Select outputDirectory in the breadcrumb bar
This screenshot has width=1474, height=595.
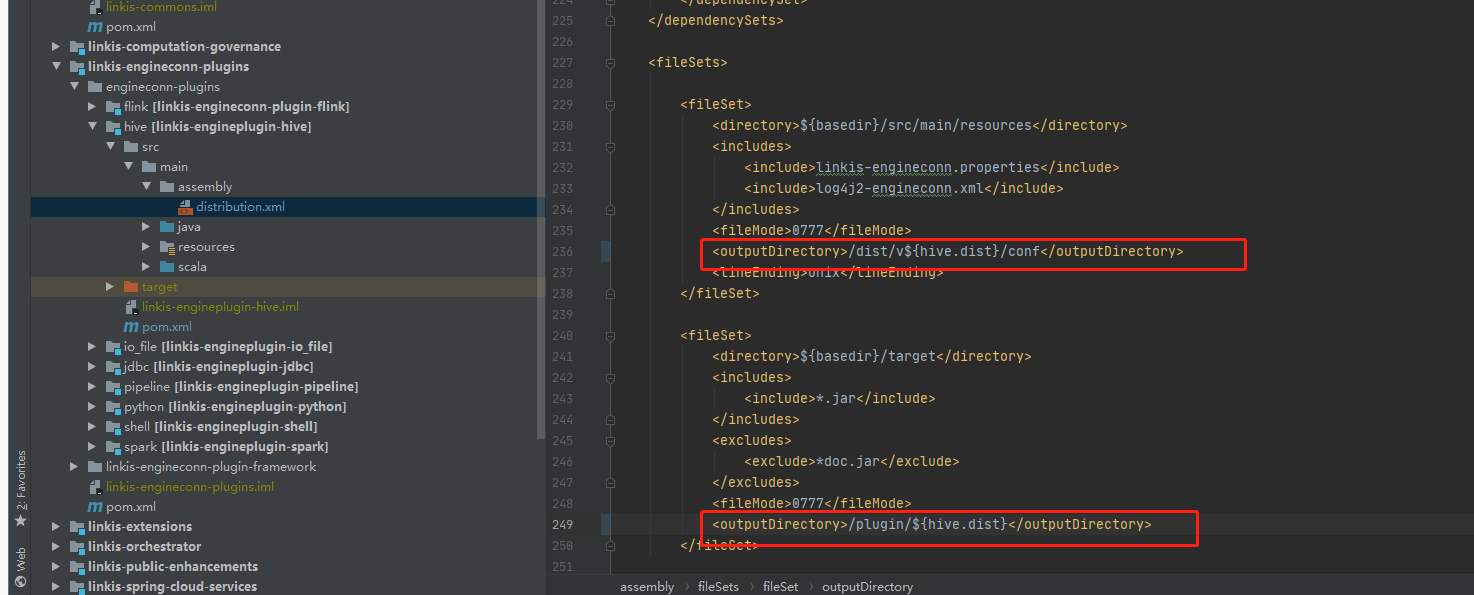click(867, 587)
